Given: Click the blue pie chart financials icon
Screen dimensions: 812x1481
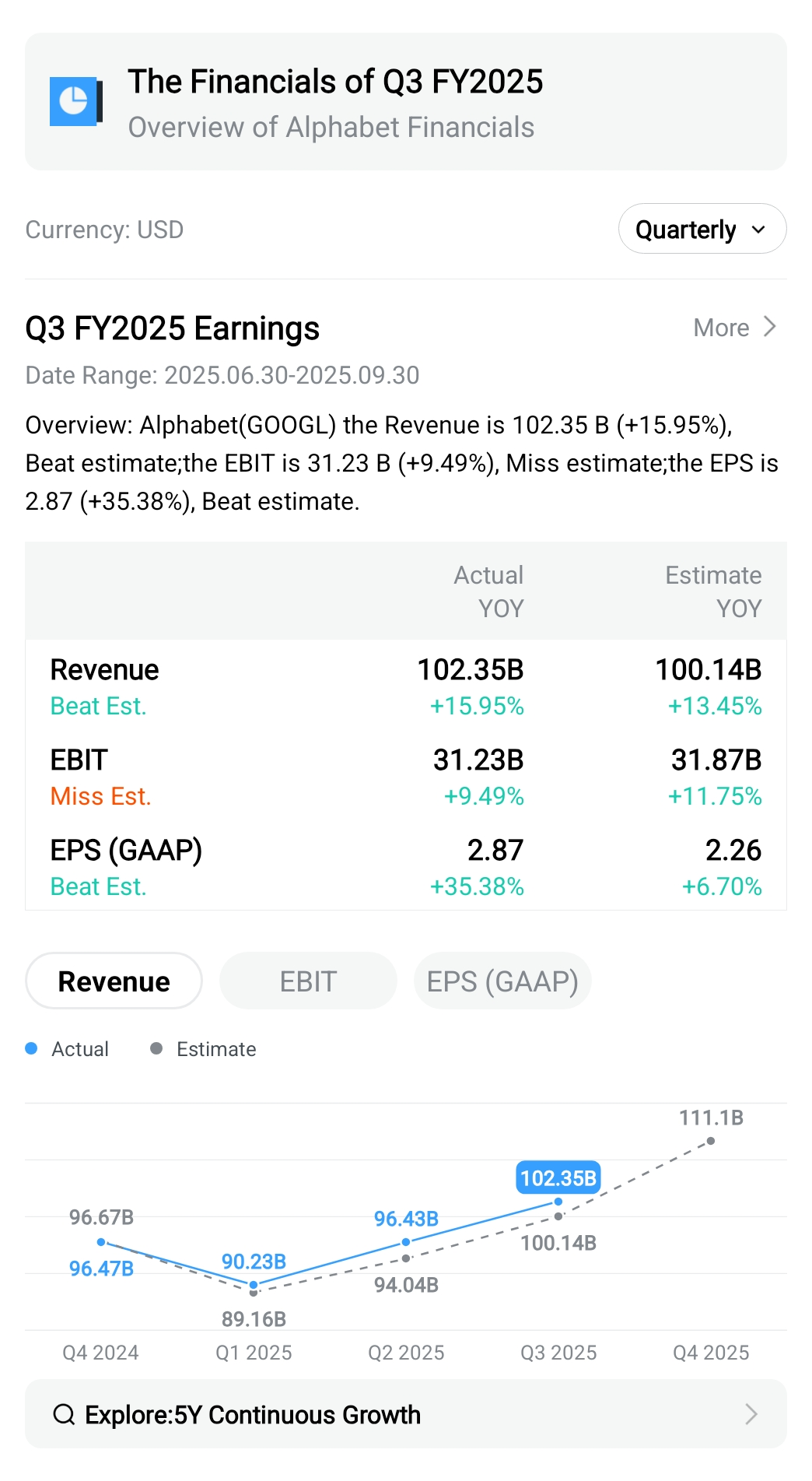Looking at the screenshot, I should pos(75,101).
